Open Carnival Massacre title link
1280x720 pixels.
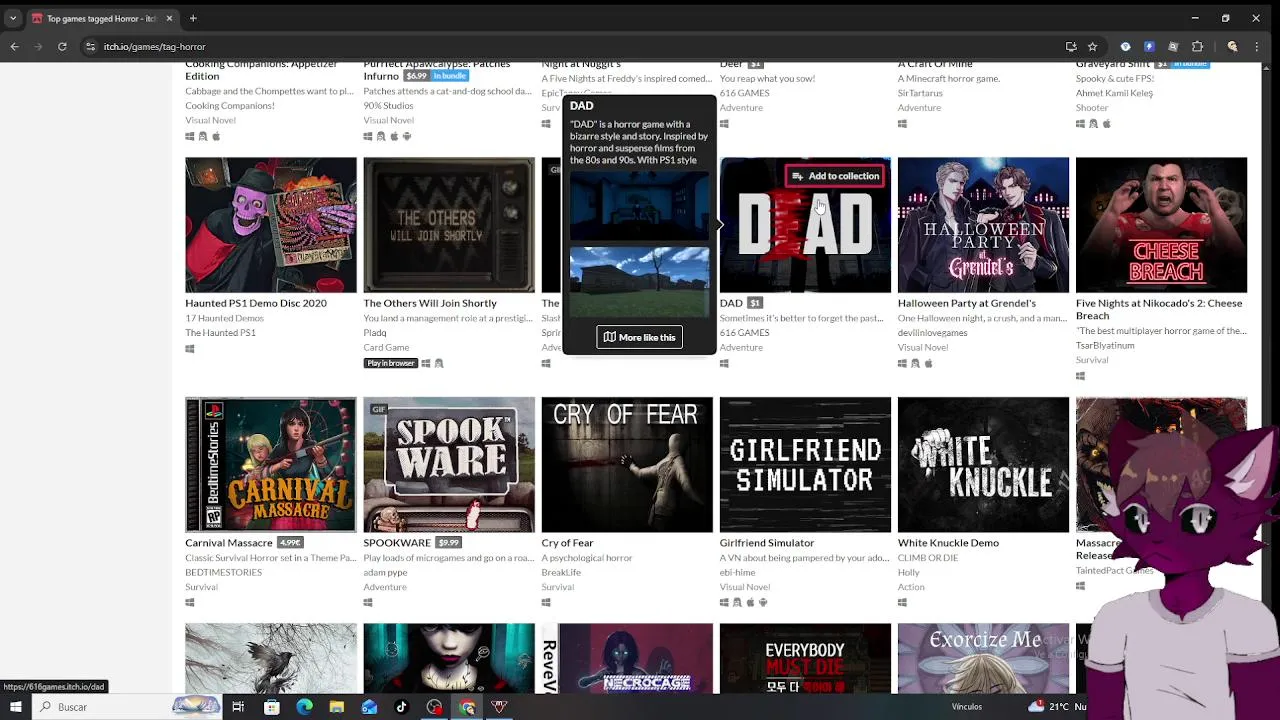pos(229,543)
